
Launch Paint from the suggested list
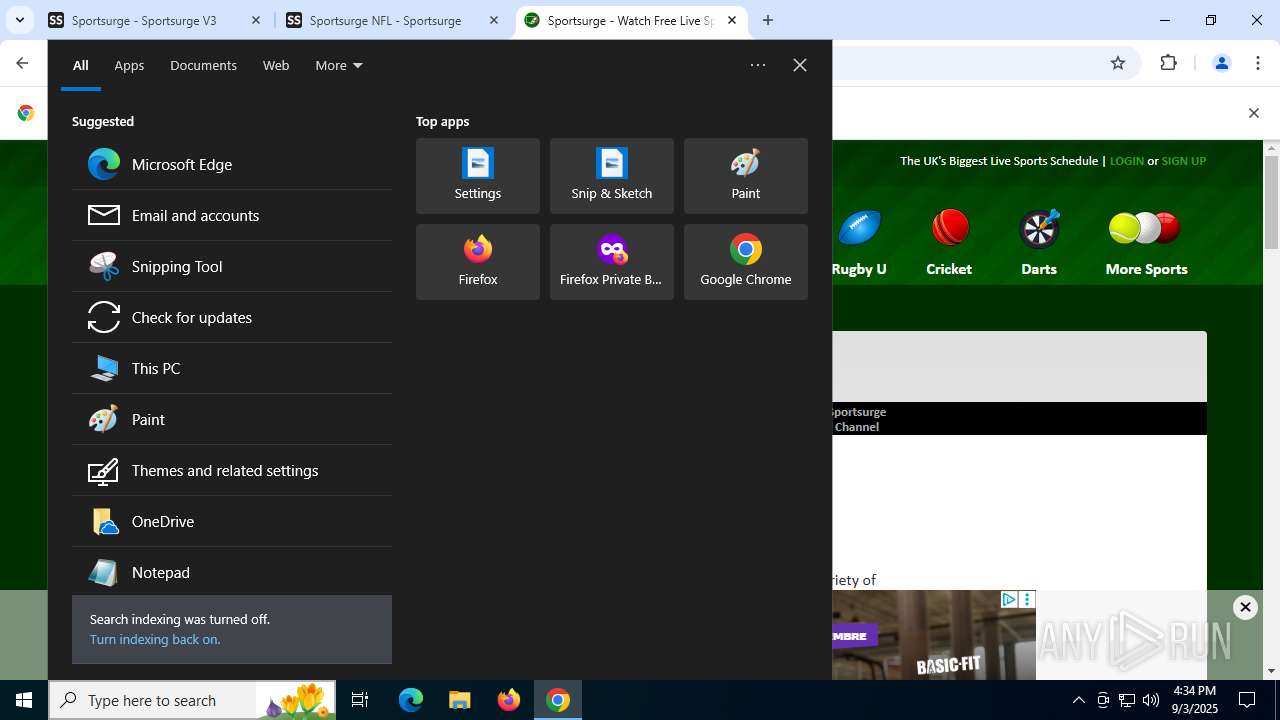click(232, 419)
